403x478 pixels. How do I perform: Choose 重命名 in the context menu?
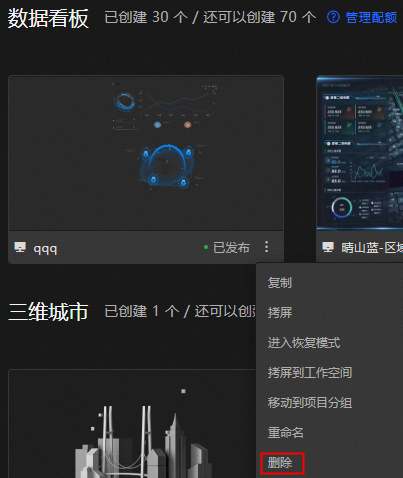[286, 433]
